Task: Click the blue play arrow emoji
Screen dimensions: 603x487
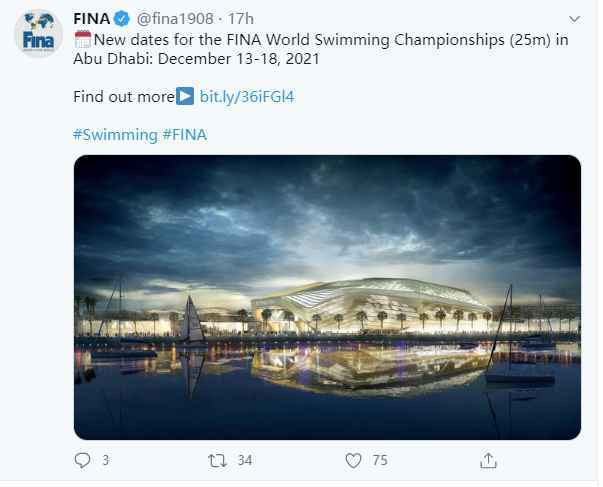Action: tap(185, 96)
